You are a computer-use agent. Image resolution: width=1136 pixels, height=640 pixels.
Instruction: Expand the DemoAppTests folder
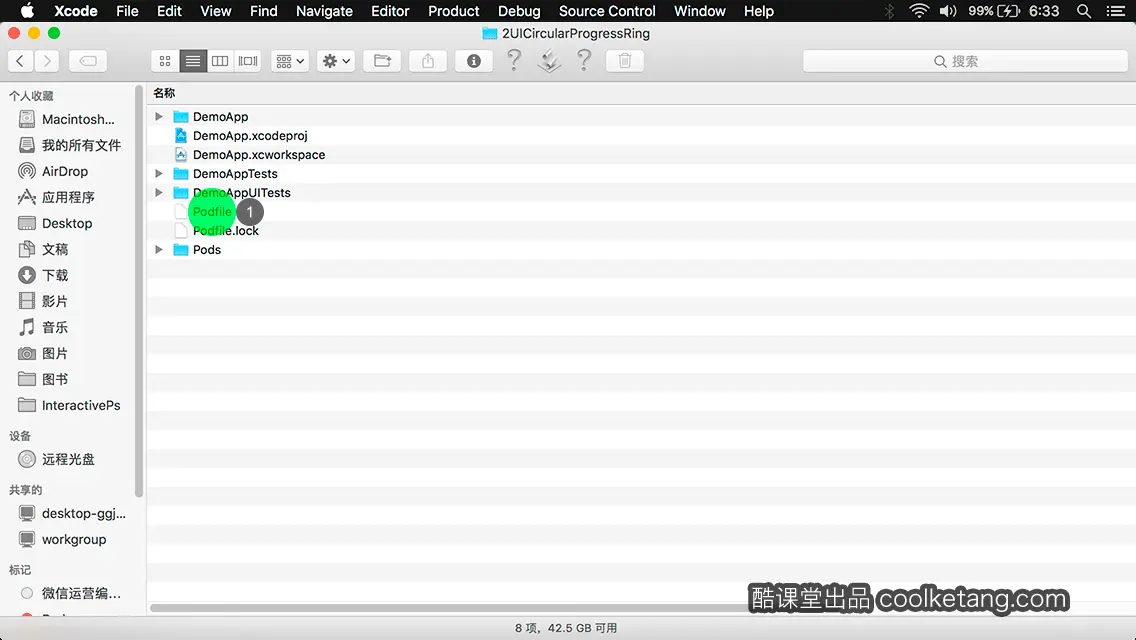pos(159,173)
